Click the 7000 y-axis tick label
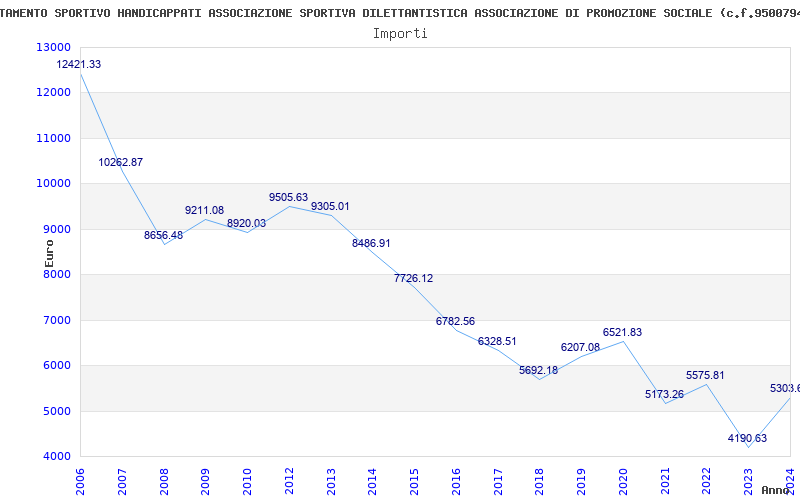Viewport: 800px width, 500px height. click(57, 320)
